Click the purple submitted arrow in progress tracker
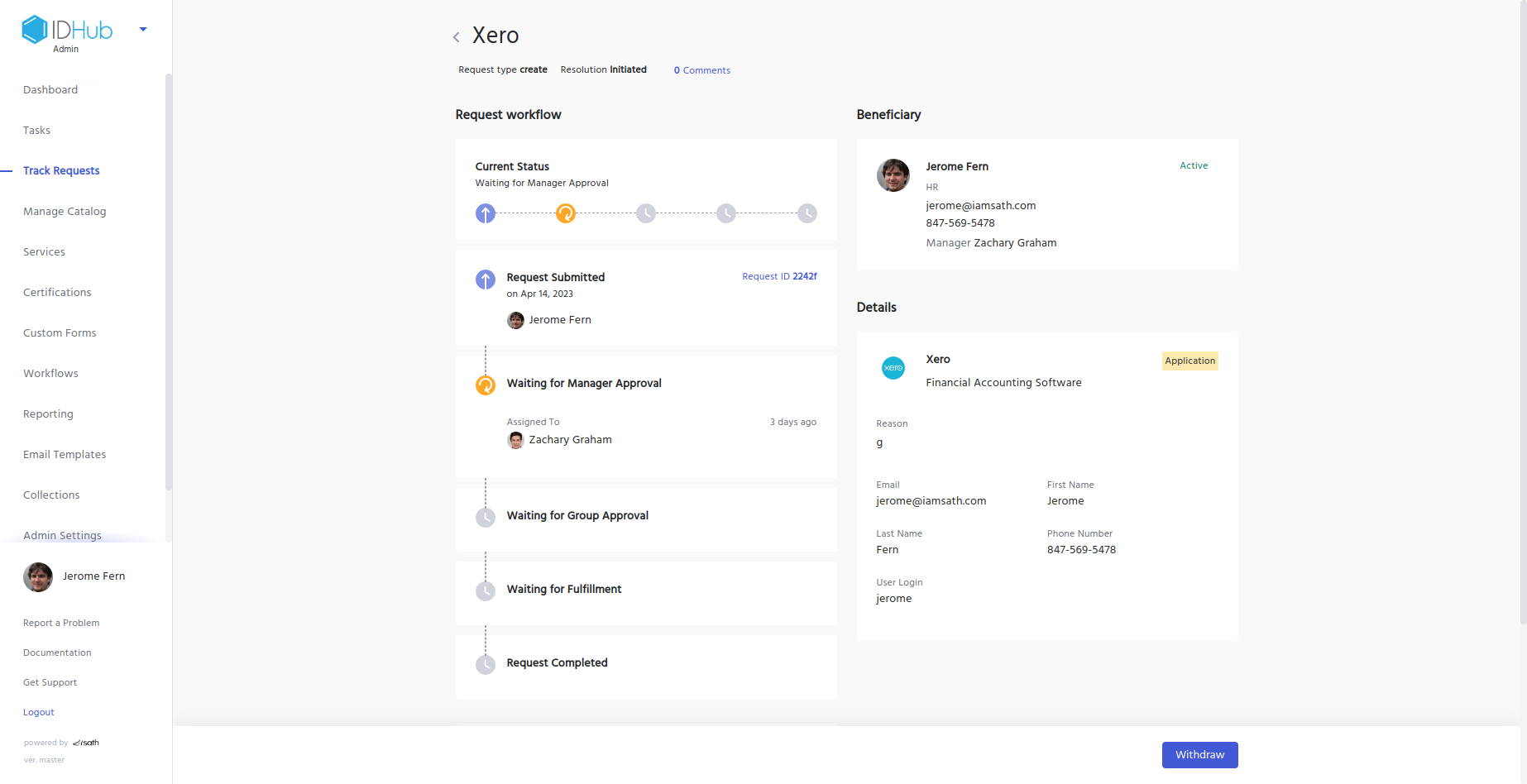 coord(486,213)
